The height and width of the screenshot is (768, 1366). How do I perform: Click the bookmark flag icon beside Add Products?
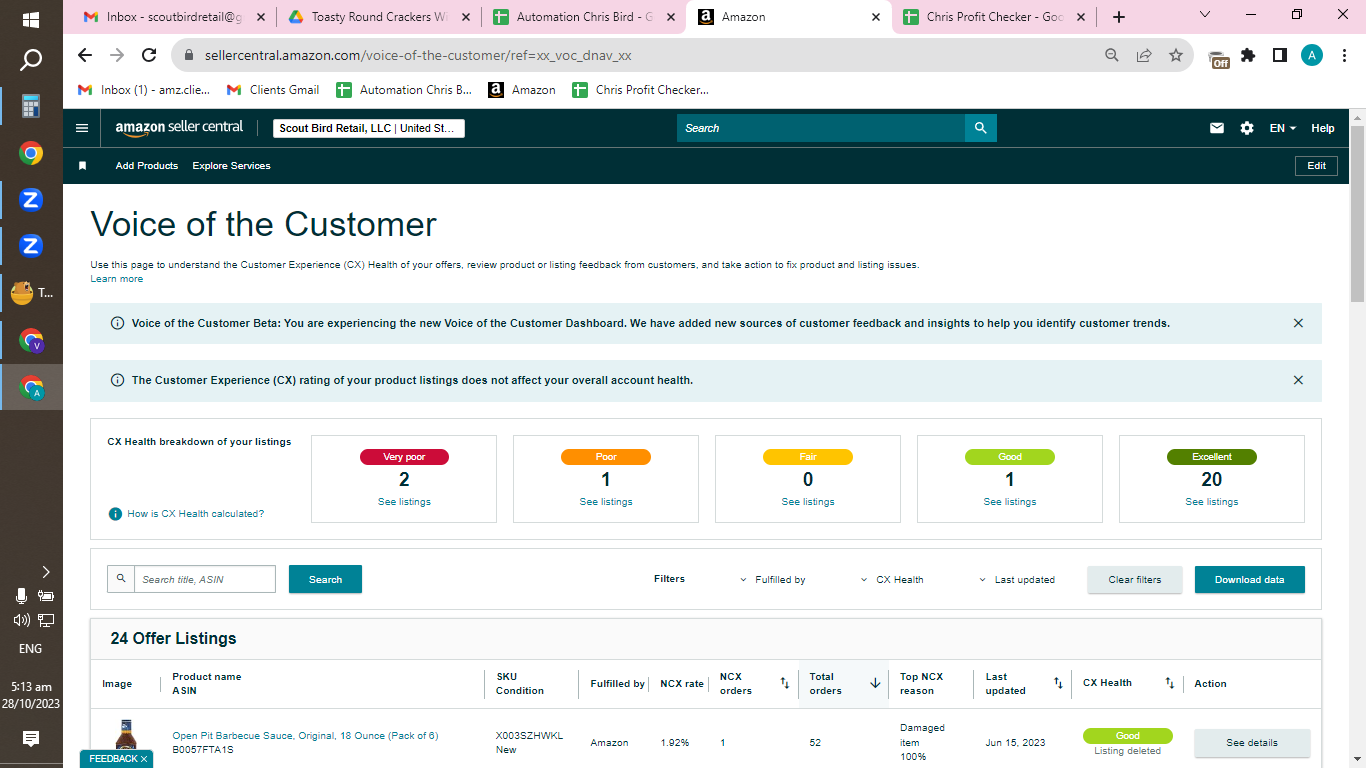coord(83,166)
